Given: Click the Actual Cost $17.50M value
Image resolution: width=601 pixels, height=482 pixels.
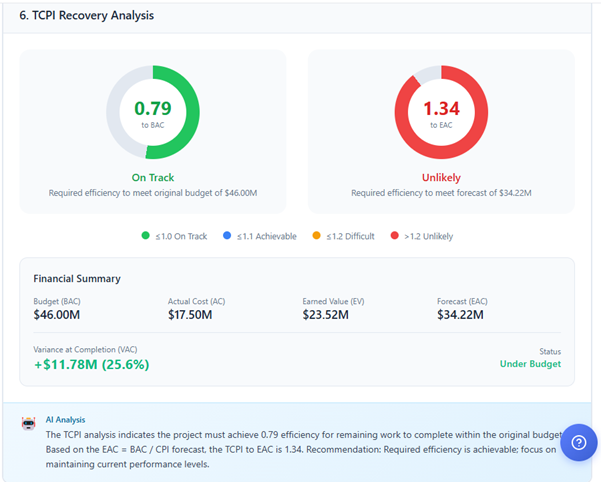Looking at the screenshot, I should [x=194, y=315].
